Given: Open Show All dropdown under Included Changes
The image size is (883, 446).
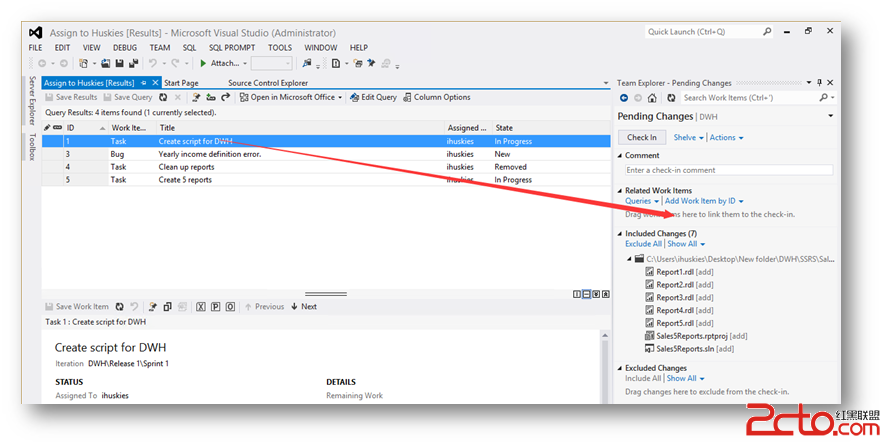Looking at the screenshot, I should click(x=686, y=244).
